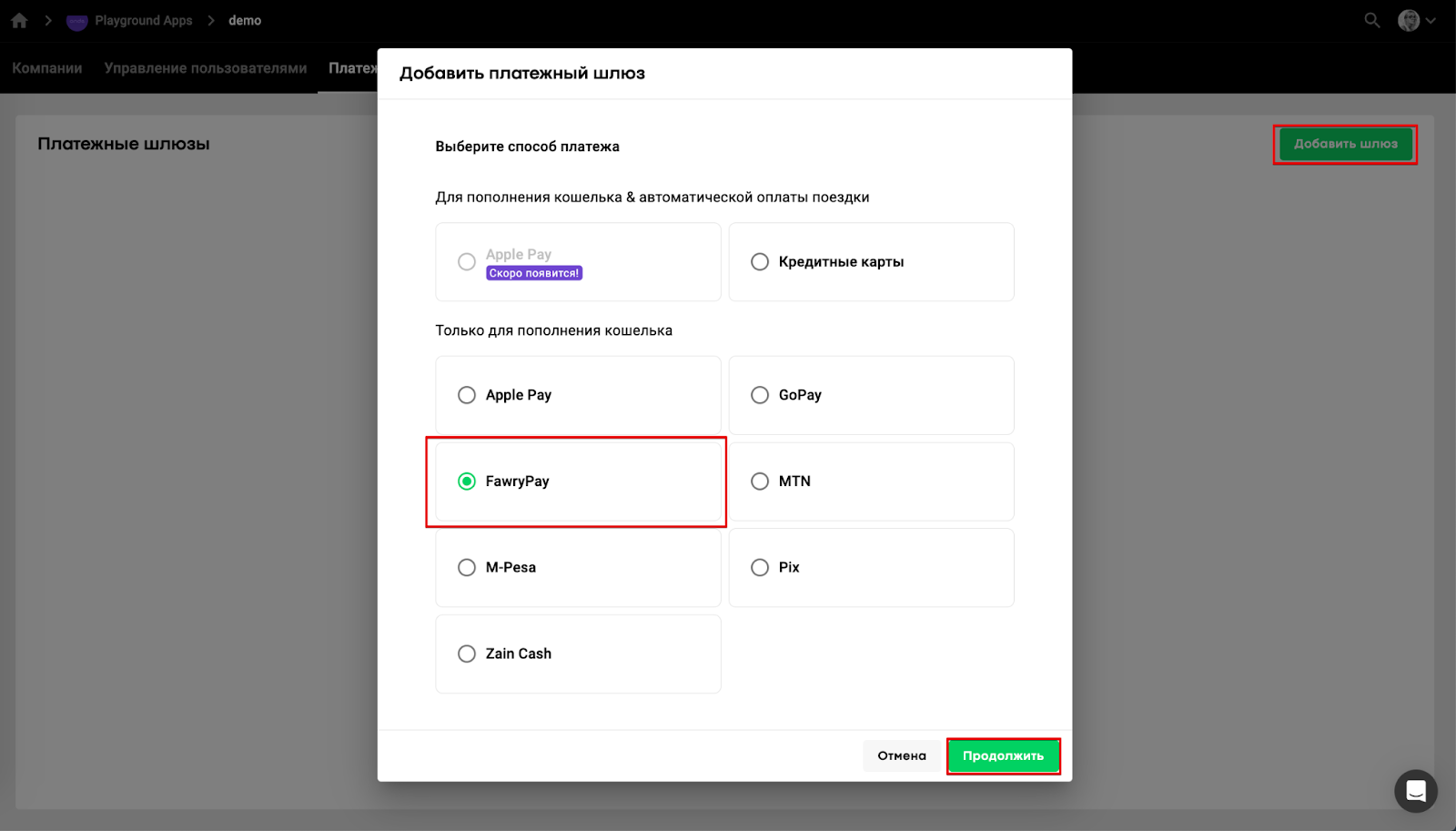Image resolution: width=1456 pixels, height=831 pixels.
Task: Select the Pix radio option
Action: coord(760,568)
